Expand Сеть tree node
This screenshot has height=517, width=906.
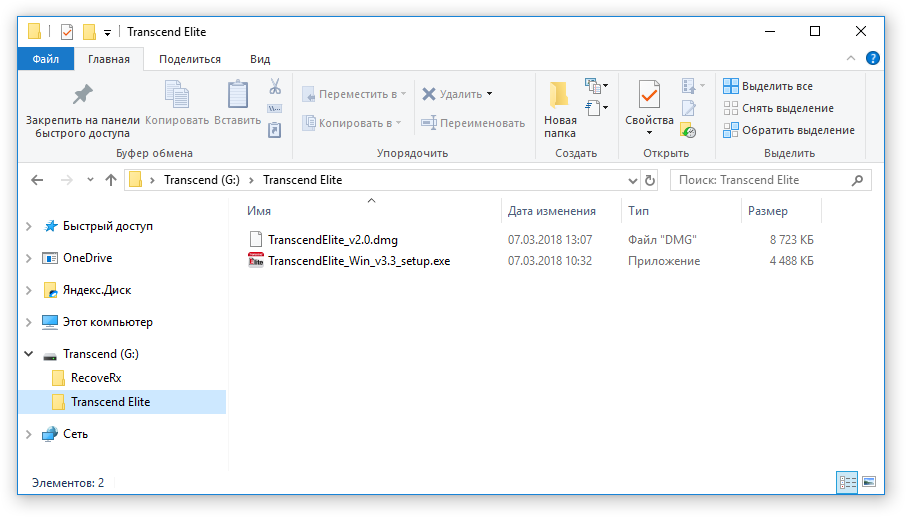tap(28, 434)
